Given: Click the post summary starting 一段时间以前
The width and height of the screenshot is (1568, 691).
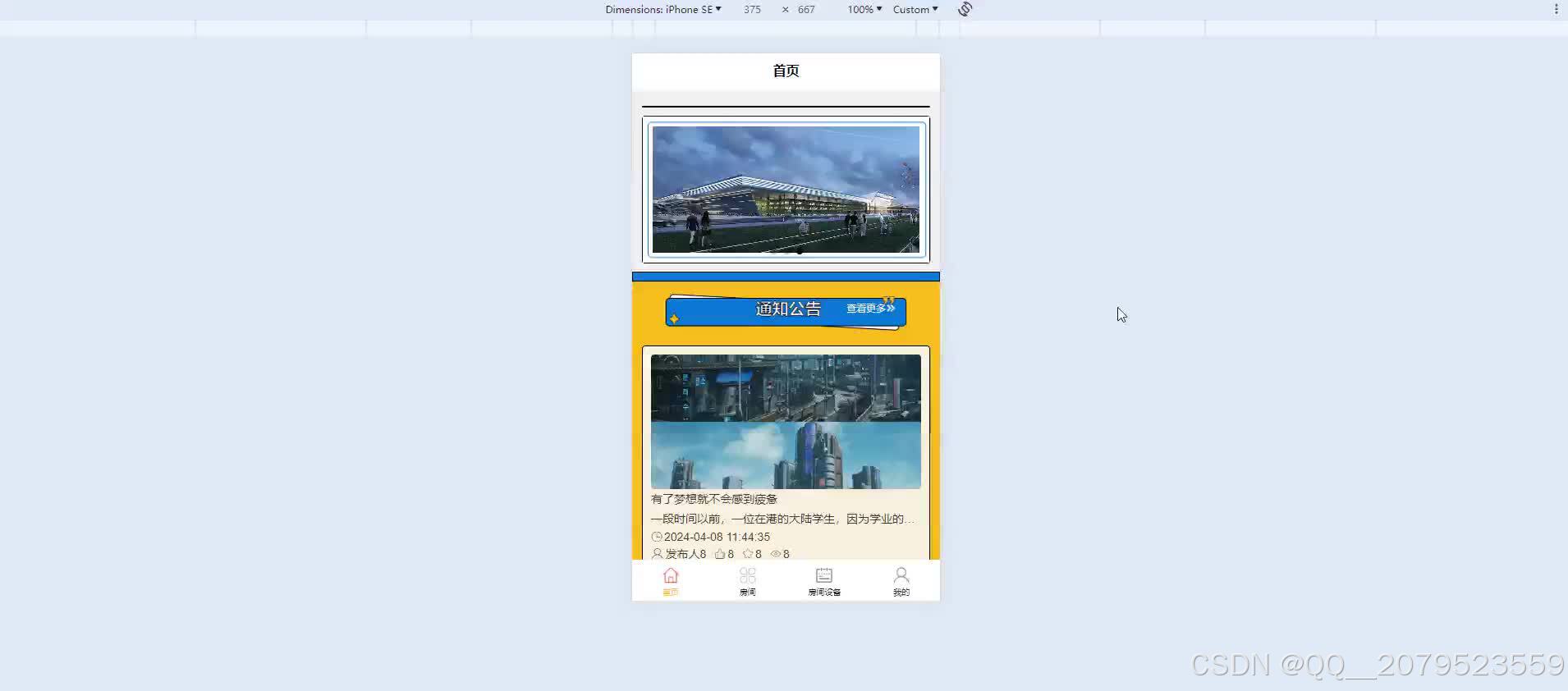Looking at the screenshot, I should [x=782, y=519].
